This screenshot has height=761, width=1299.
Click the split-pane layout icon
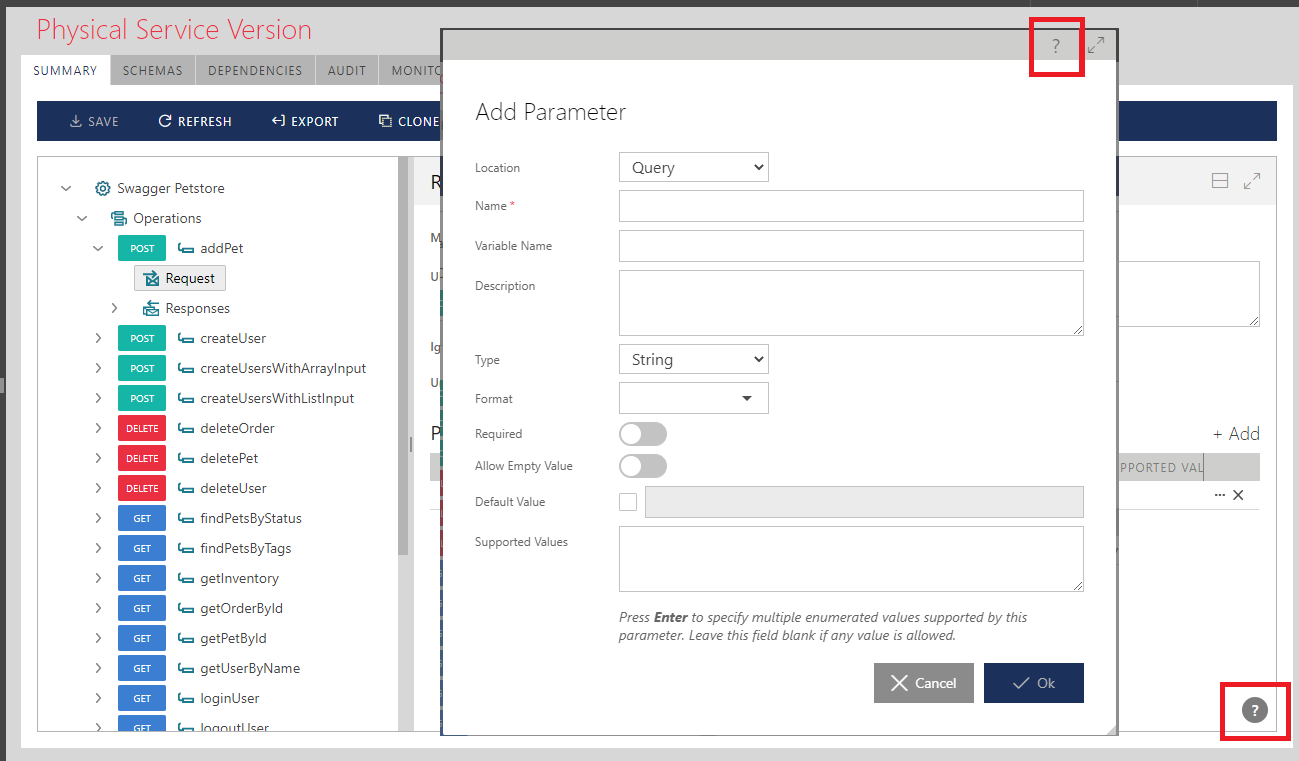pos(1220,181)
